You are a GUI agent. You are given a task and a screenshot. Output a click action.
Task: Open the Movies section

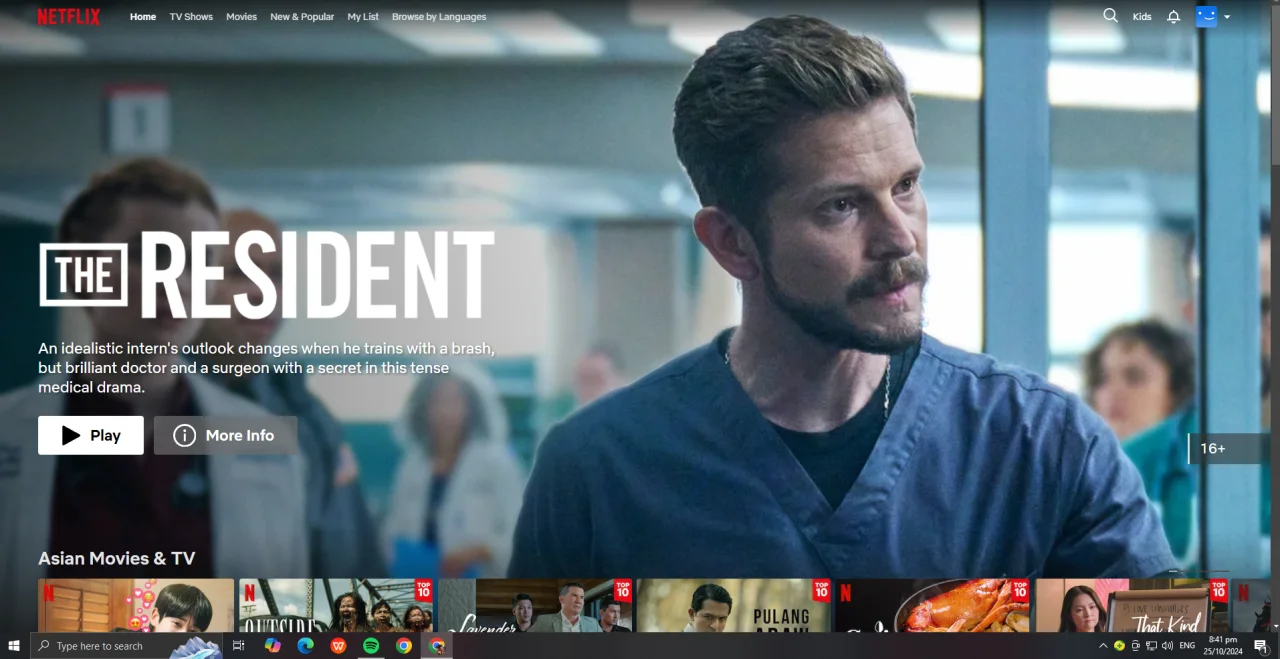[x=241, y=17]
